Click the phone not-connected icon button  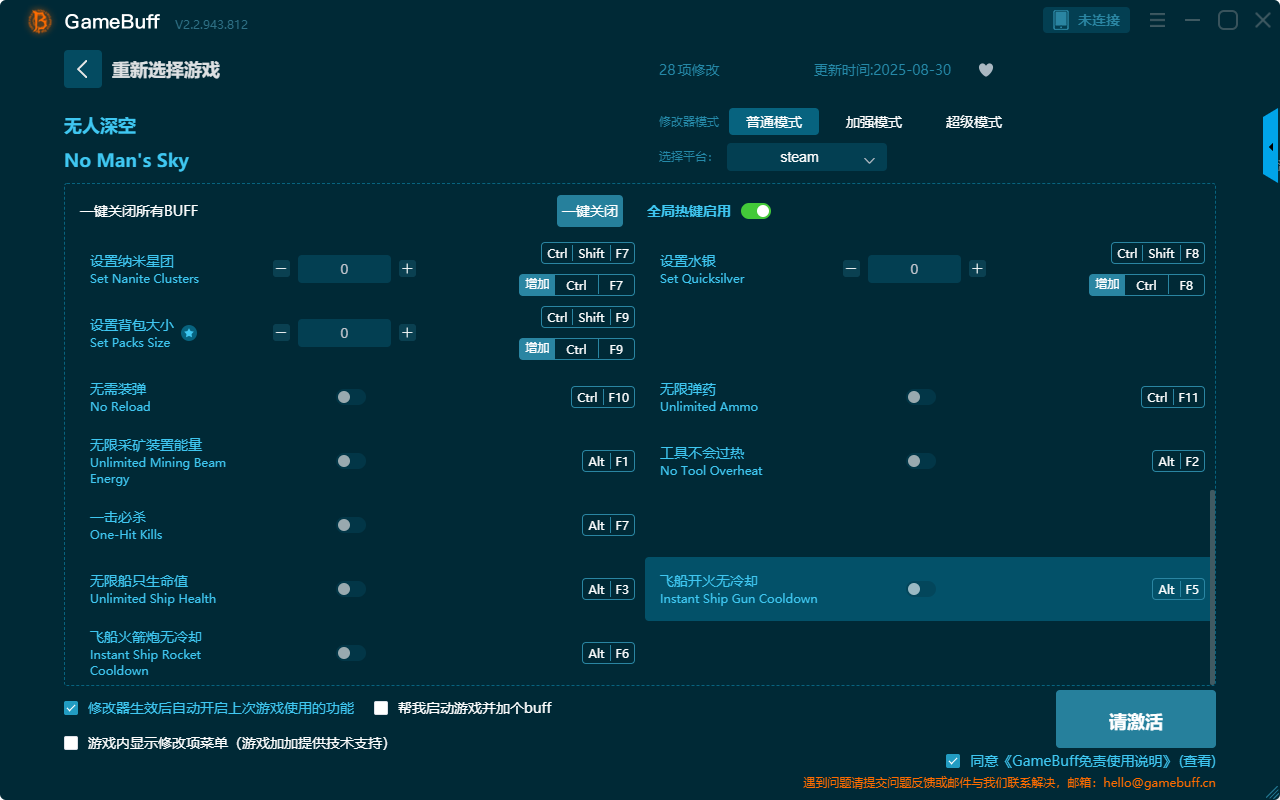(x=1087, y=20)
